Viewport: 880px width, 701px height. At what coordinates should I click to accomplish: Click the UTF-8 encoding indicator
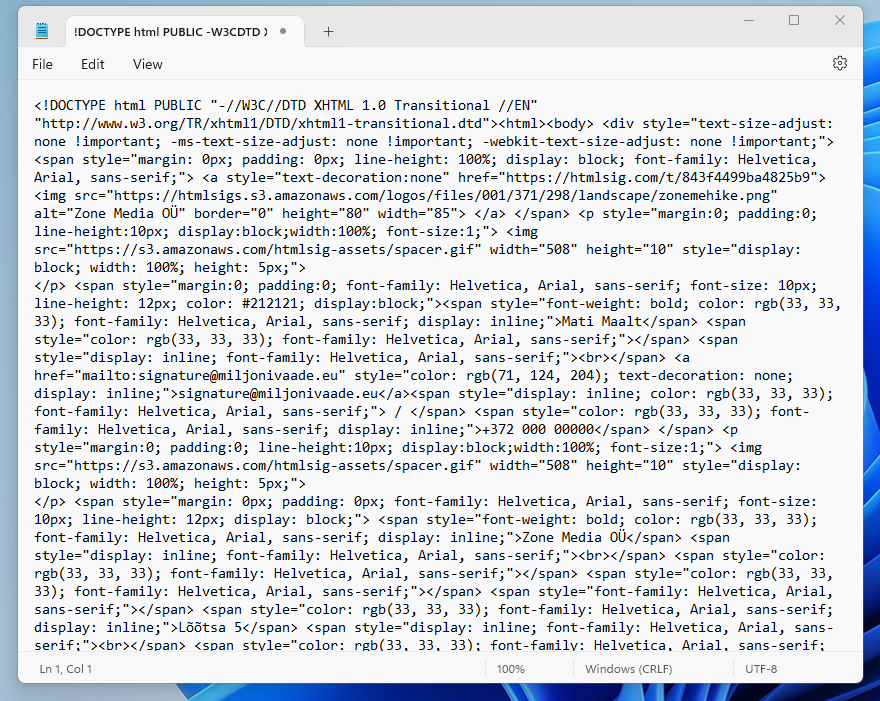760,668
